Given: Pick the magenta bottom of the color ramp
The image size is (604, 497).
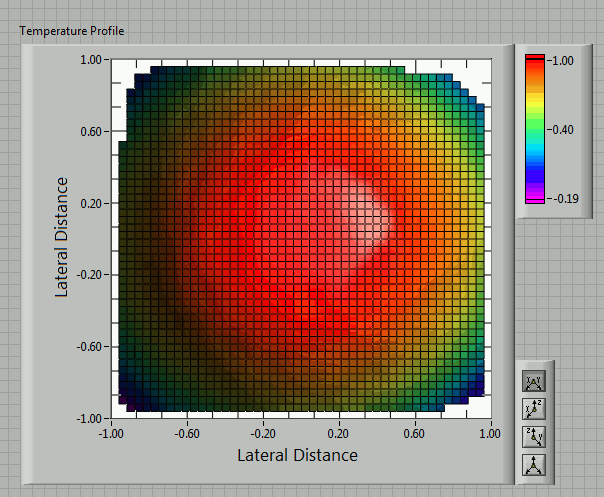Looking at the screenshot, I should point(535,195).
